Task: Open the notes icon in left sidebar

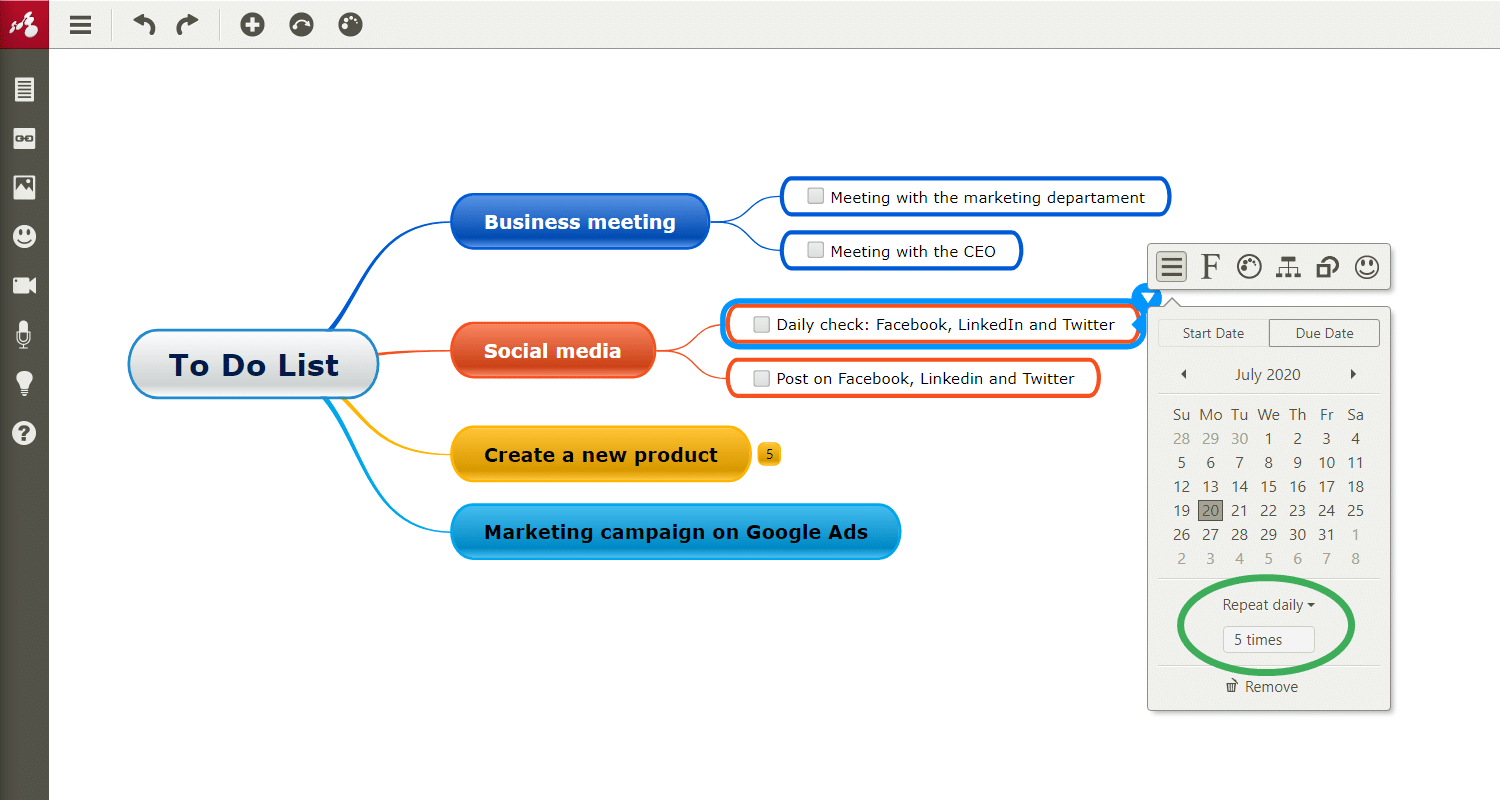Action: 24,89
